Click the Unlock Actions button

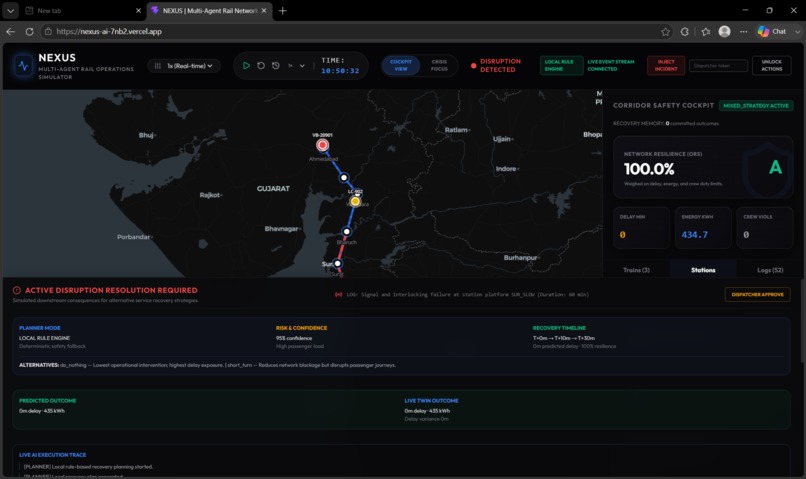(772, 65)
